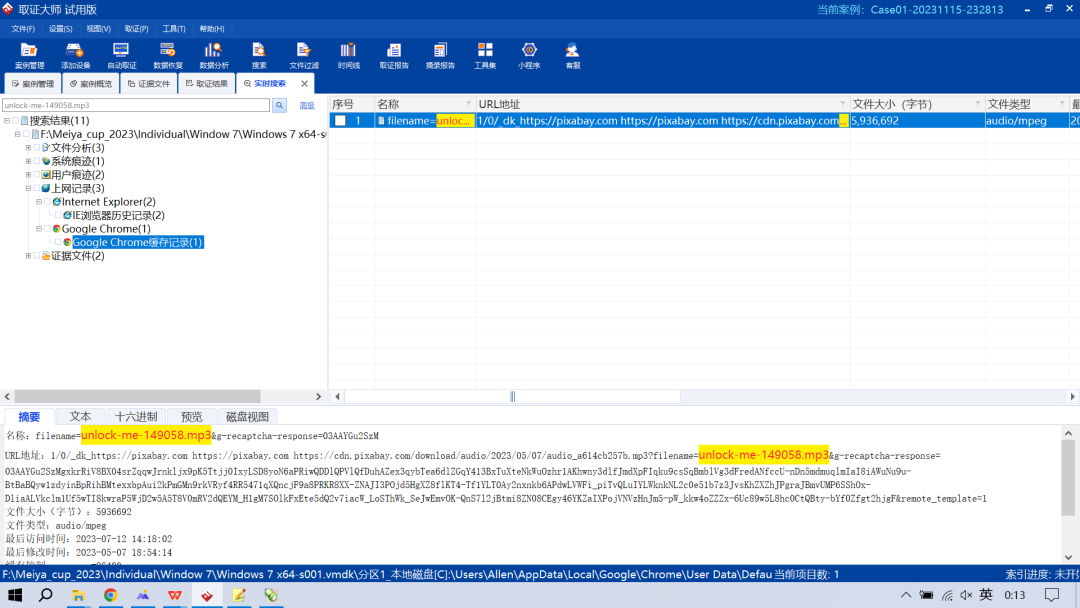Open 取证(P) menu
This screenshot has height=608, width=1080.
pos(136,29)
